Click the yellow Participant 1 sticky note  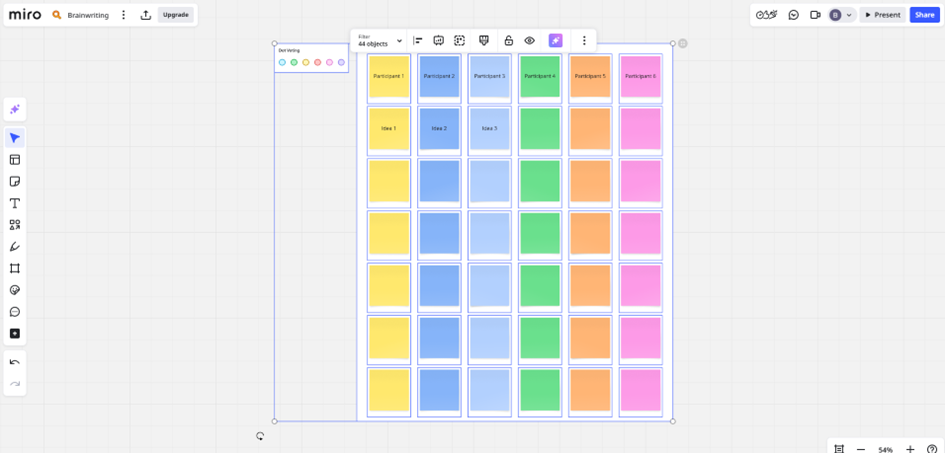pos(388,77)
